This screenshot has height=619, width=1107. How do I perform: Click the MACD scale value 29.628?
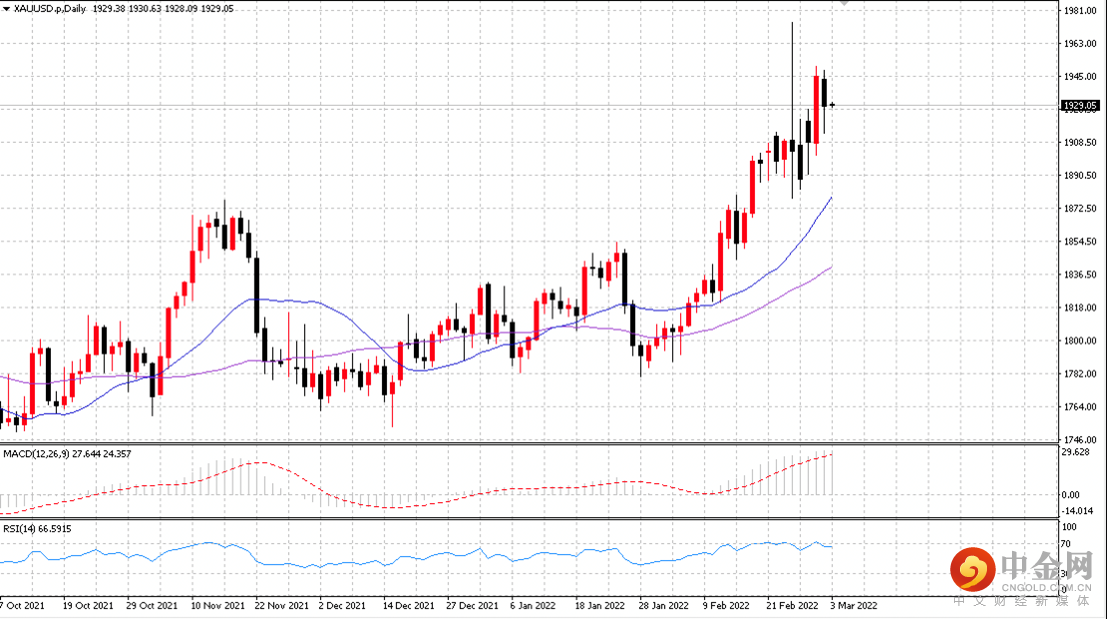[1075, 452]
